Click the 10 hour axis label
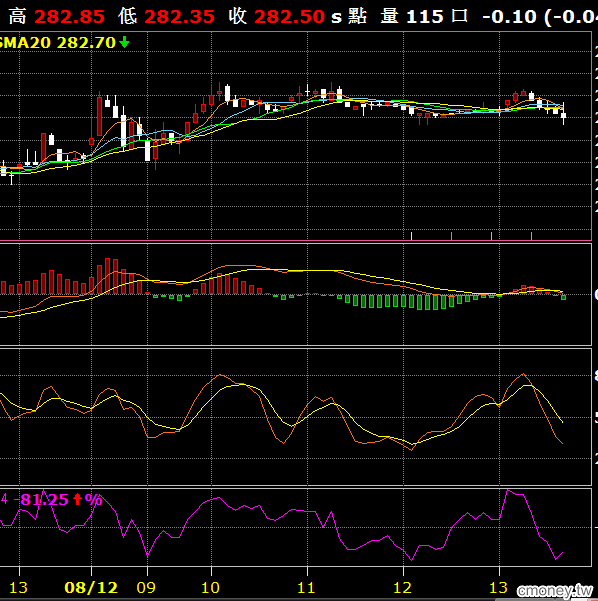The height and width of the screenshot is (601, 598). click(210, 587)
